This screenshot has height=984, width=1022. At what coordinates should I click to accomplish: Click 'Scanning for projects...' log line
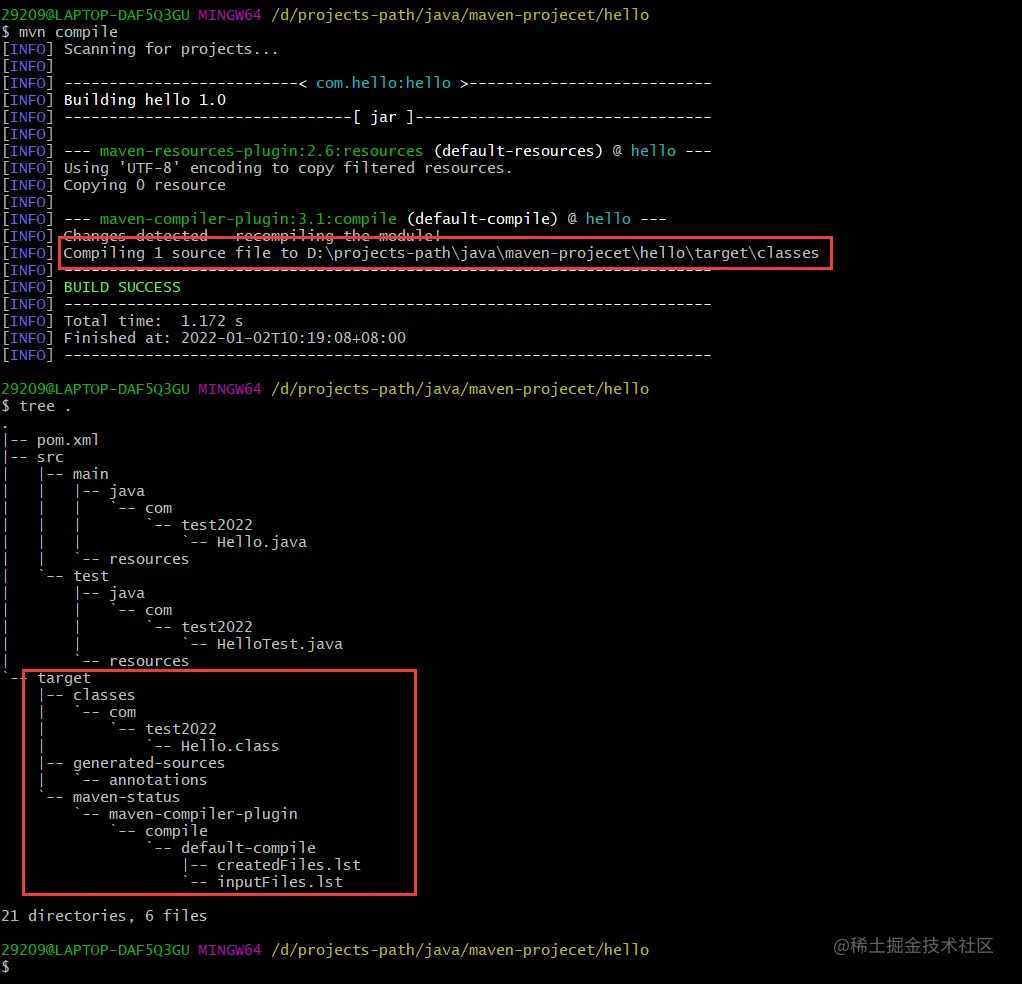click(171, 49)
